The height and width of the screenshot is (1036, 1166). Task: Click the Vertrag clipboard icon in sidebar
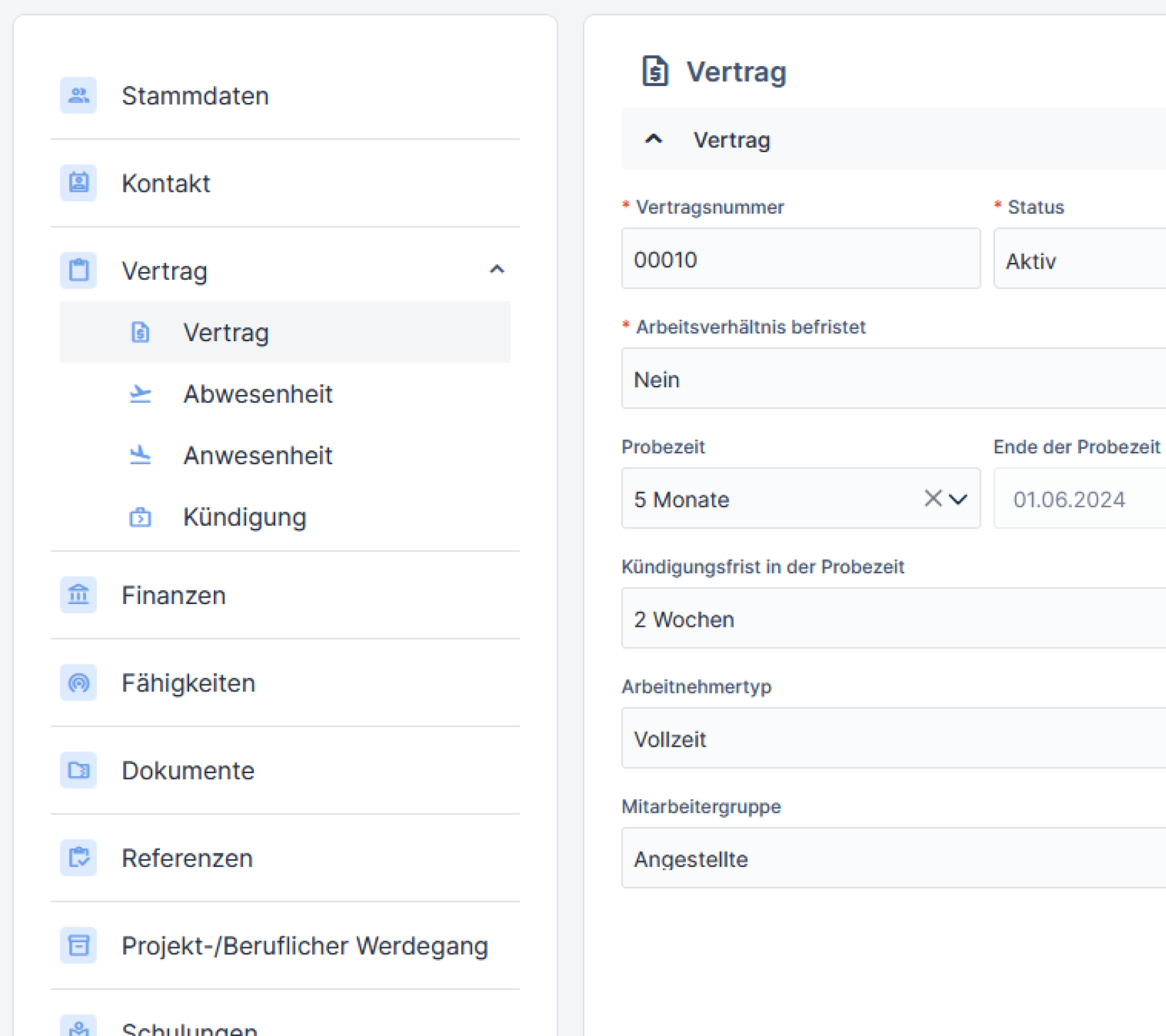pyautogui.click(x=78, y=271)
